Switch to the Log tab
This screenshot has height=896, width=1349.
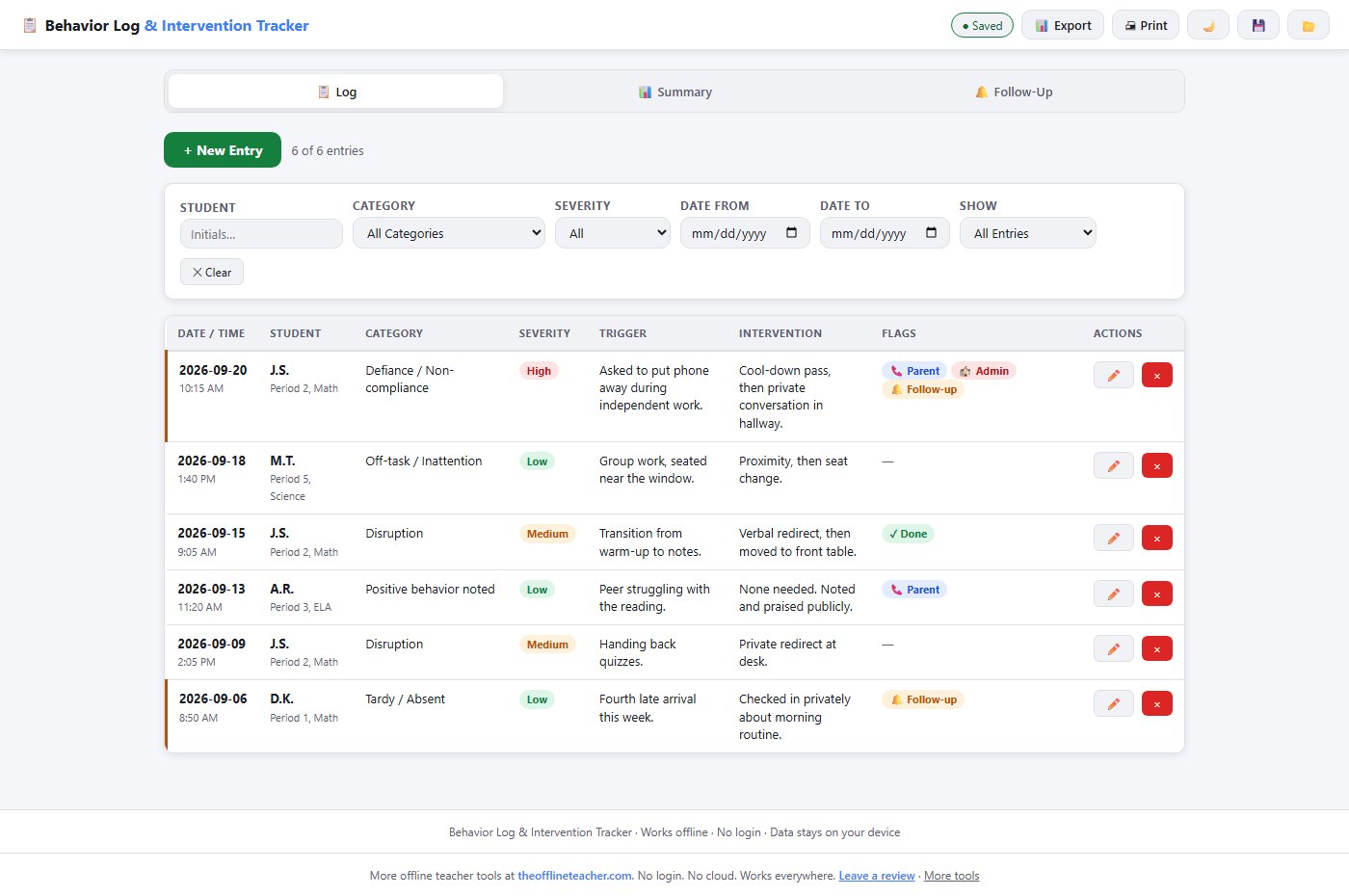(335, 92)
